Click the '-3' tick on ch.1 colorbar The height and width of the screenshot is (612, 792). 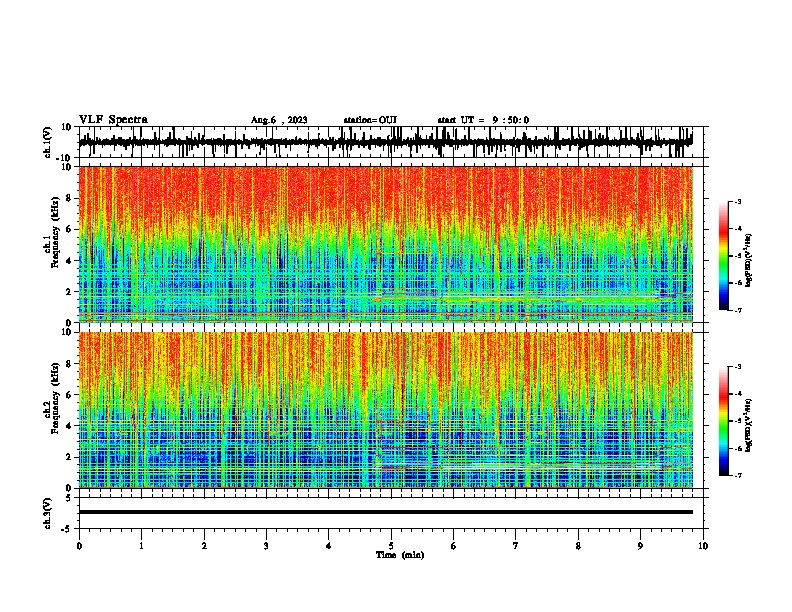(x=737, y=201)
